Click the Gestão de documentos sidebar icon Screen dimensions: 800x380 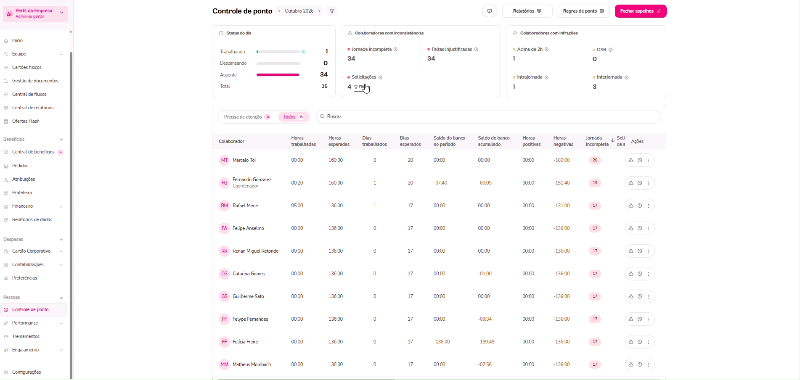click(x=6, y=81)
